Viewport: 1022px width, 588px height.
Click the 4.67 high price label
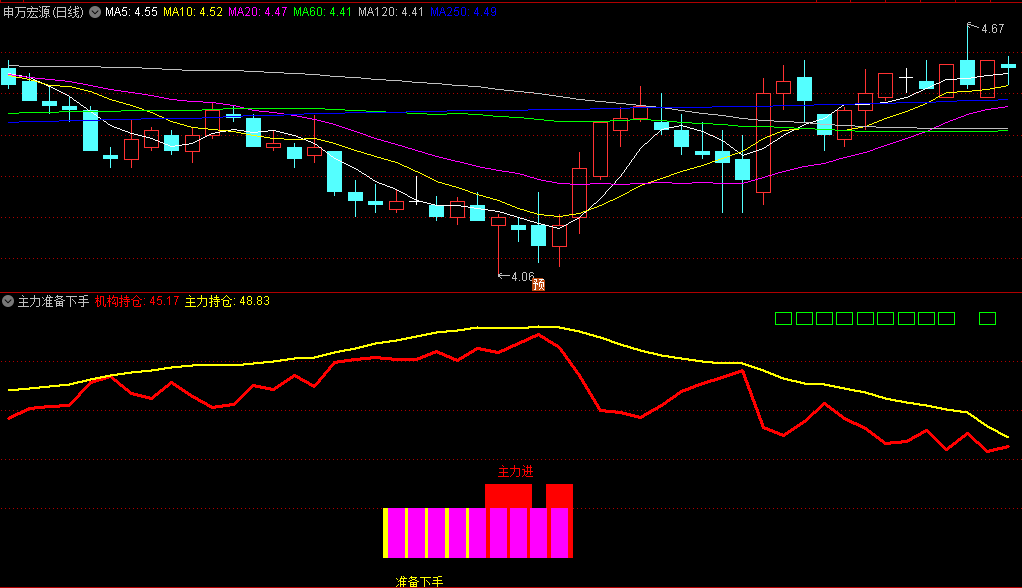click(992, 29)
